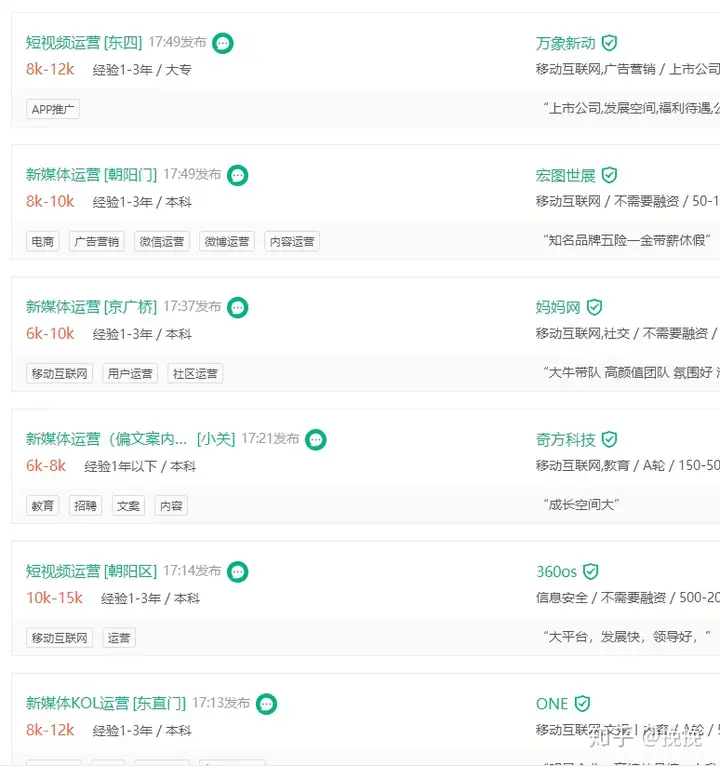Select the 用户运营 tag
The height and width of the screenshot is (766, 720).
coord(130,373)
